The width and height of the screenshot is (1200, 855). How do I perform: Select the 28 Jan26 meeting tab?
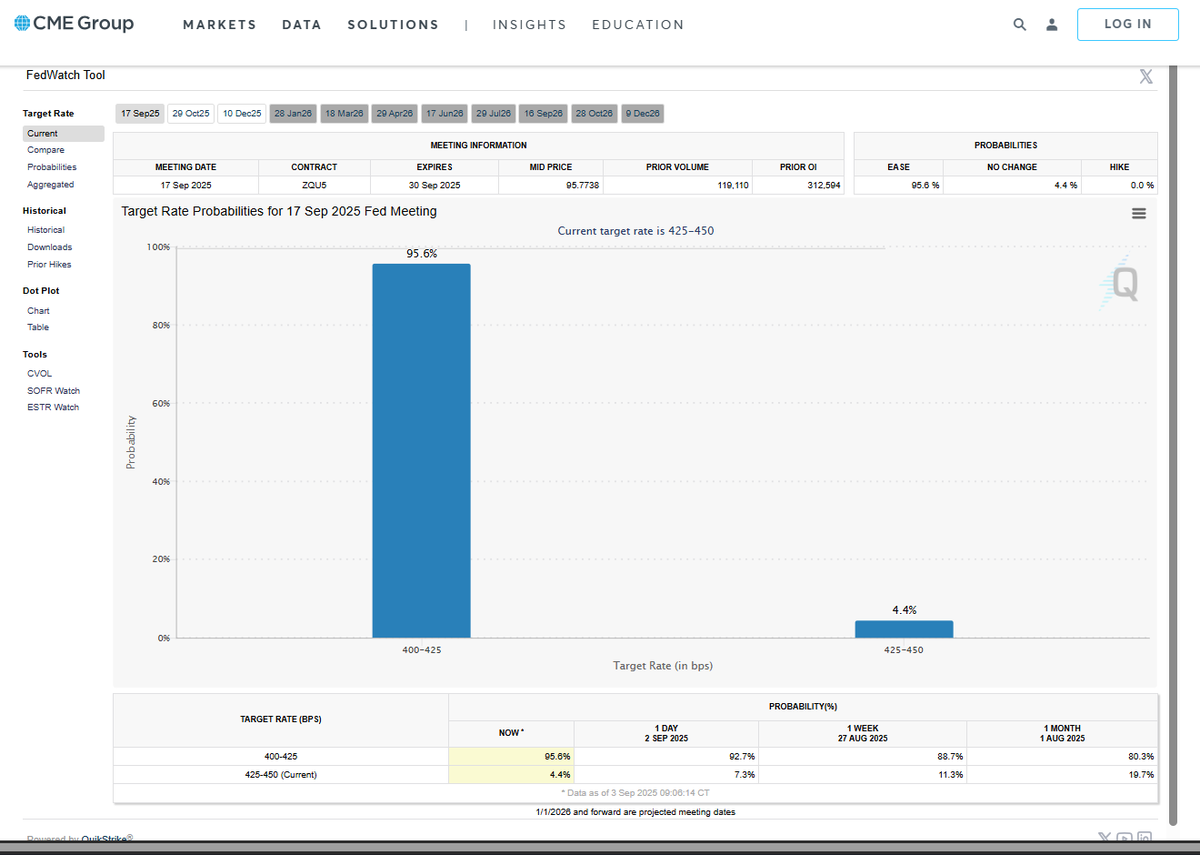pos(293,114)
